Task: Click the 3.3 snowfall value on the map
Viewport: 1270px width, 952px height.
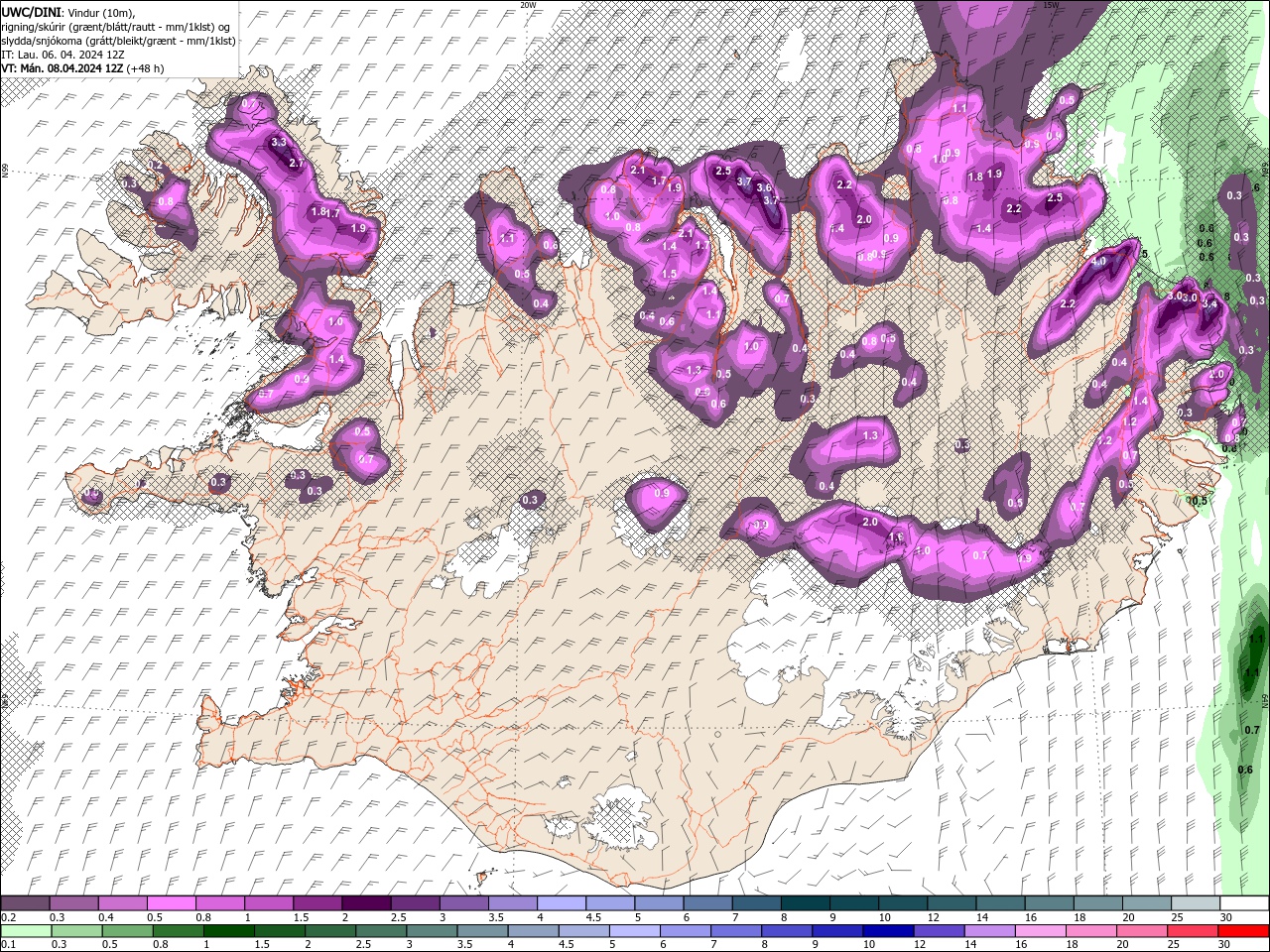Action: [x=278, y=143]
